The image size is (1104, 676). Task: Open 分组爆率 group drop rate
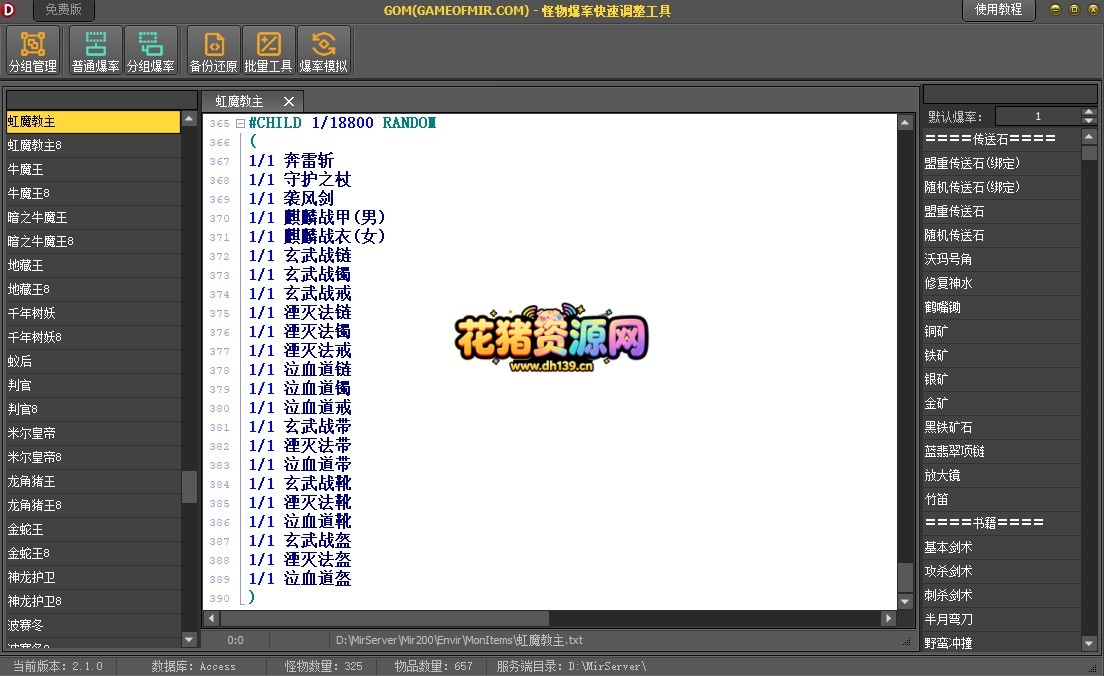click(151, 51)
